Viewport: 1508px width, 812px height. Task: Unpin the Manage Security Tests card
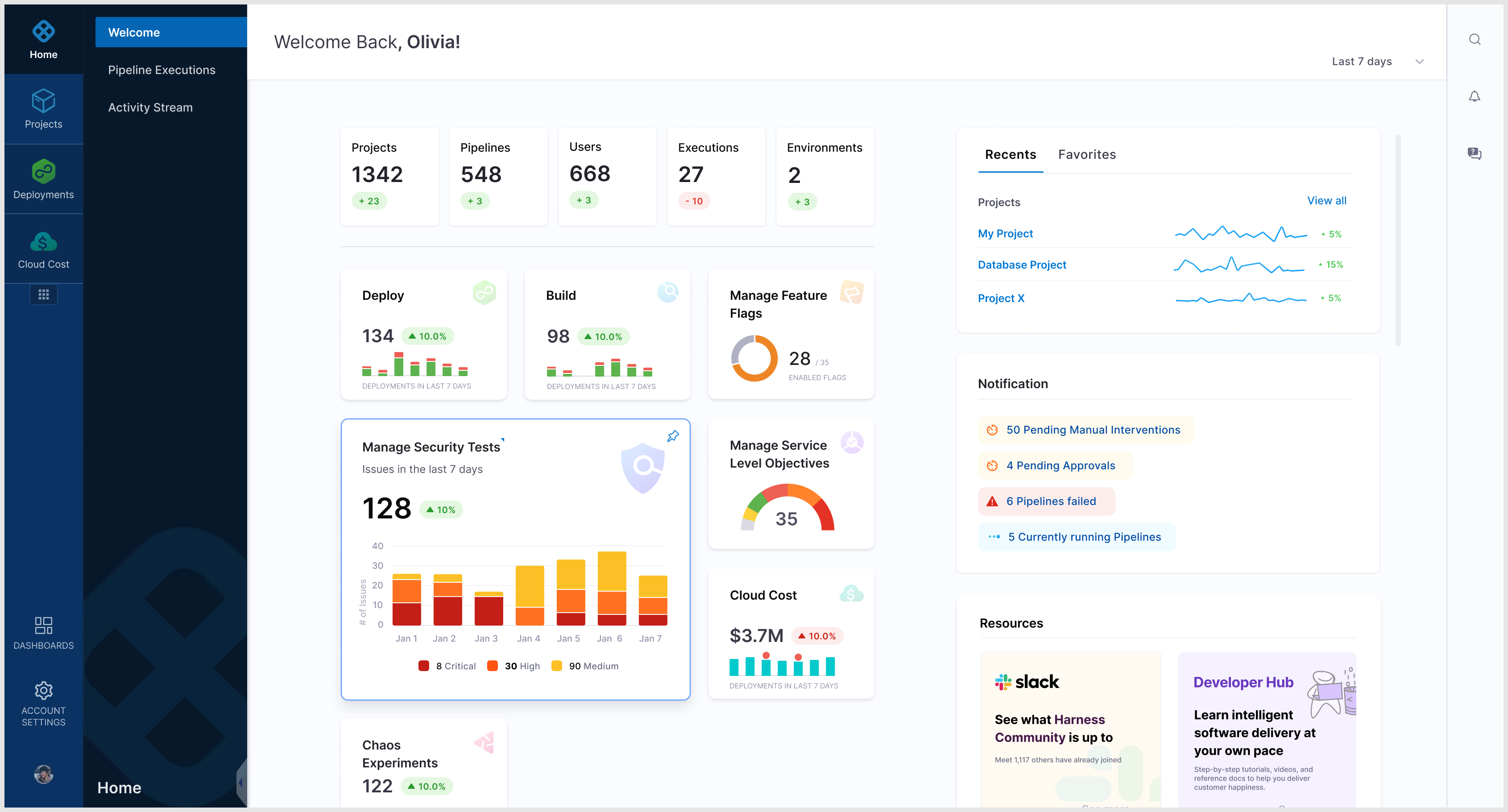click(x=673, y=436)
